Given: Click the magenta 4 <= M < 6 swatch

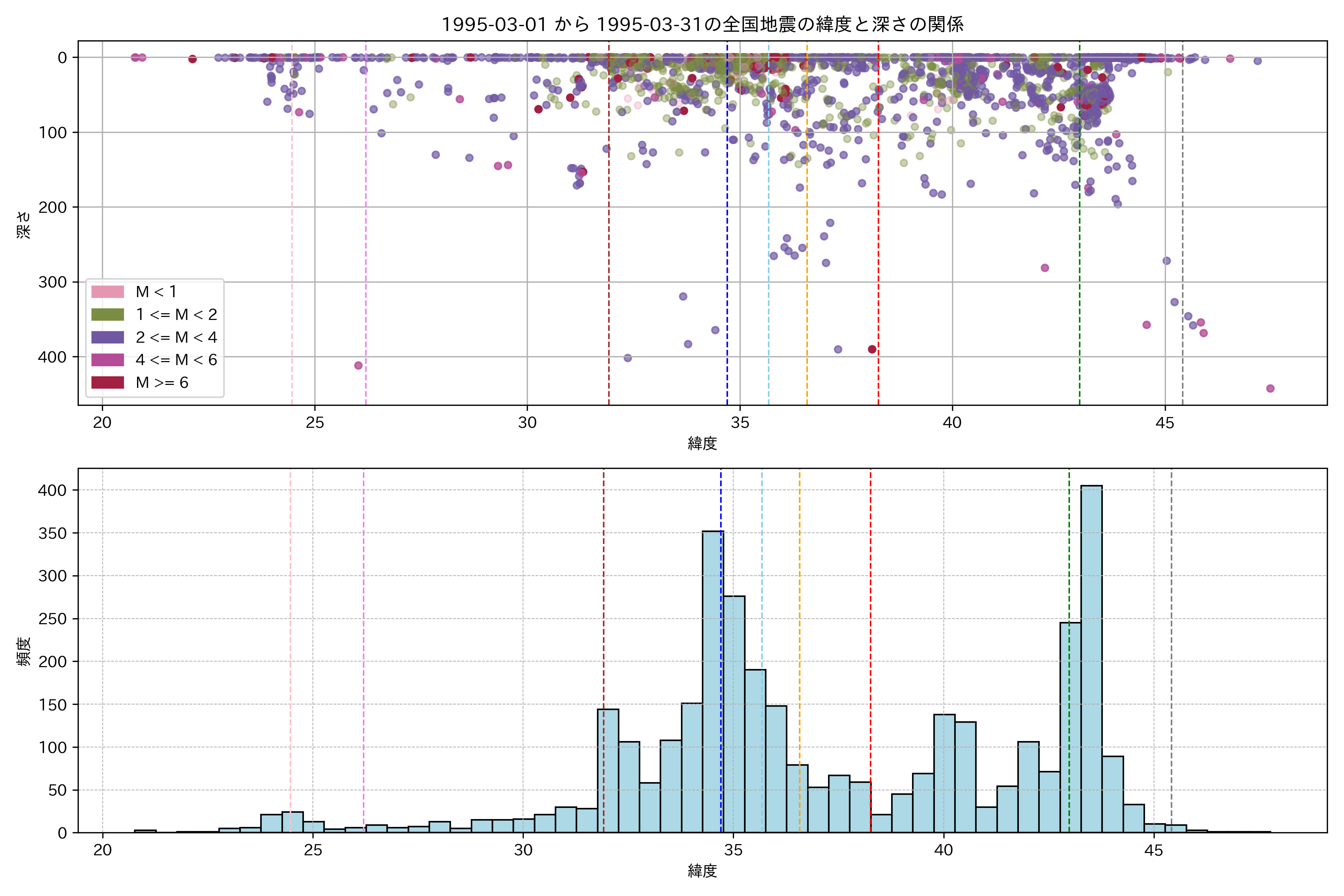Looking at the screenshot, I should tap(108, 360).
